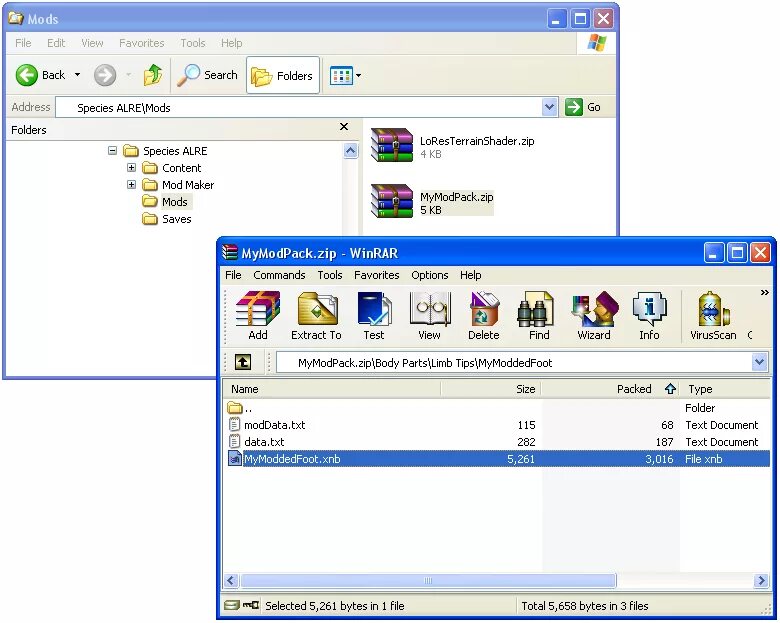Image resolution: width=780 pixels, height=623 pixels.
Task: Click up arrow of Folders pane scrollbar
Action: point(350,151)
